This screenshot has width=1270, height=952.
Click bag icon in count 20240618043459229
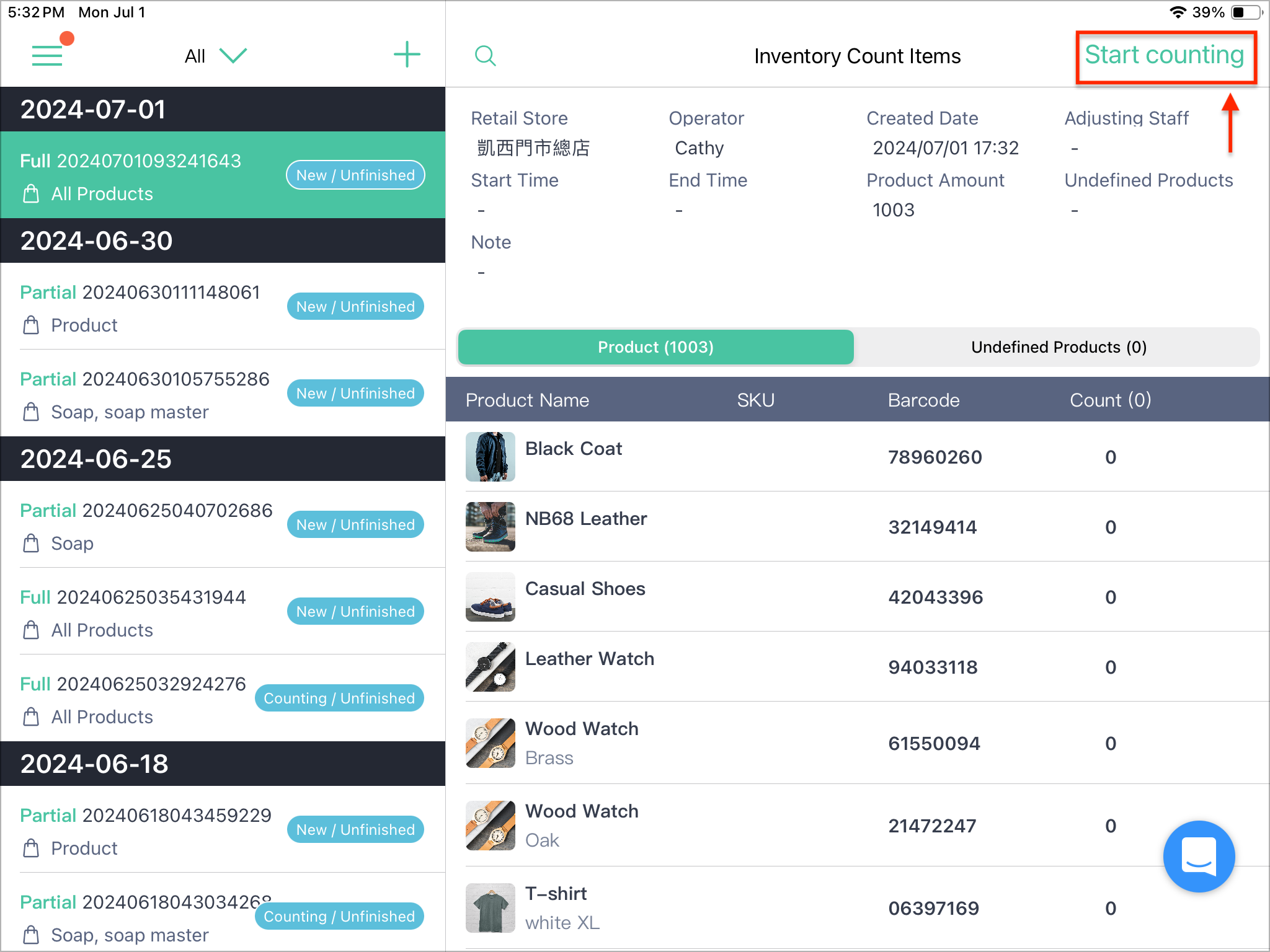(x=30, y=848)
